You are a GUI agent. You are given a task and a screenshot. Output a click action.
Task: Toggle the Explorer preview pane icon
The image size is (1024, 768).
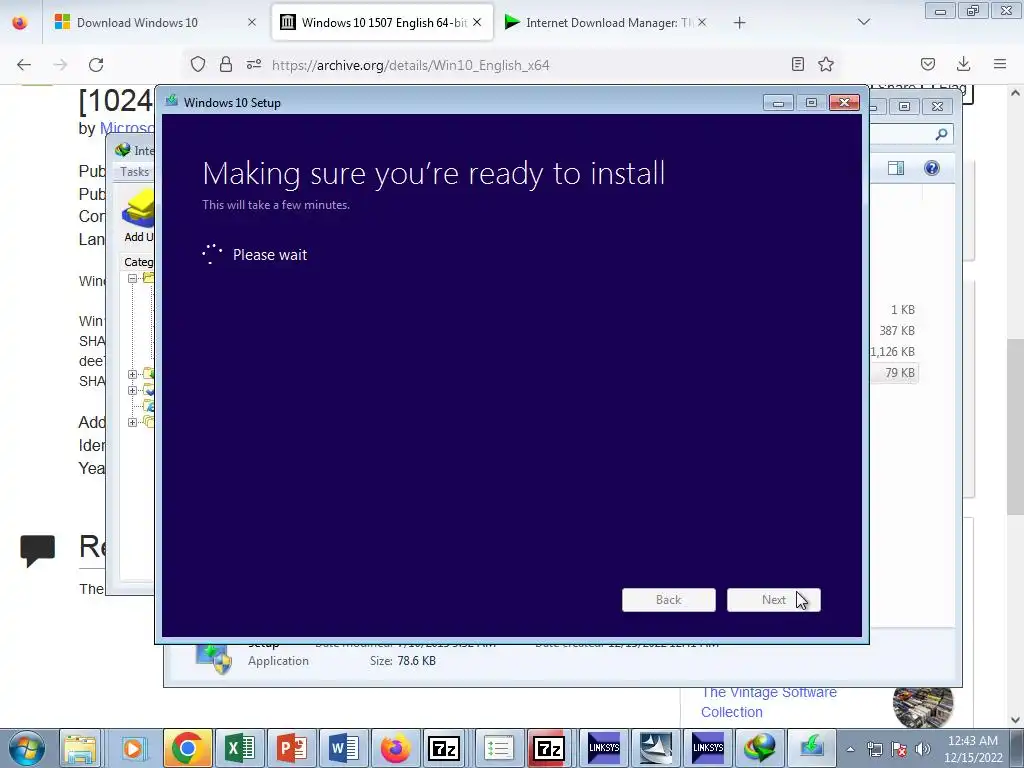[896, 168]
